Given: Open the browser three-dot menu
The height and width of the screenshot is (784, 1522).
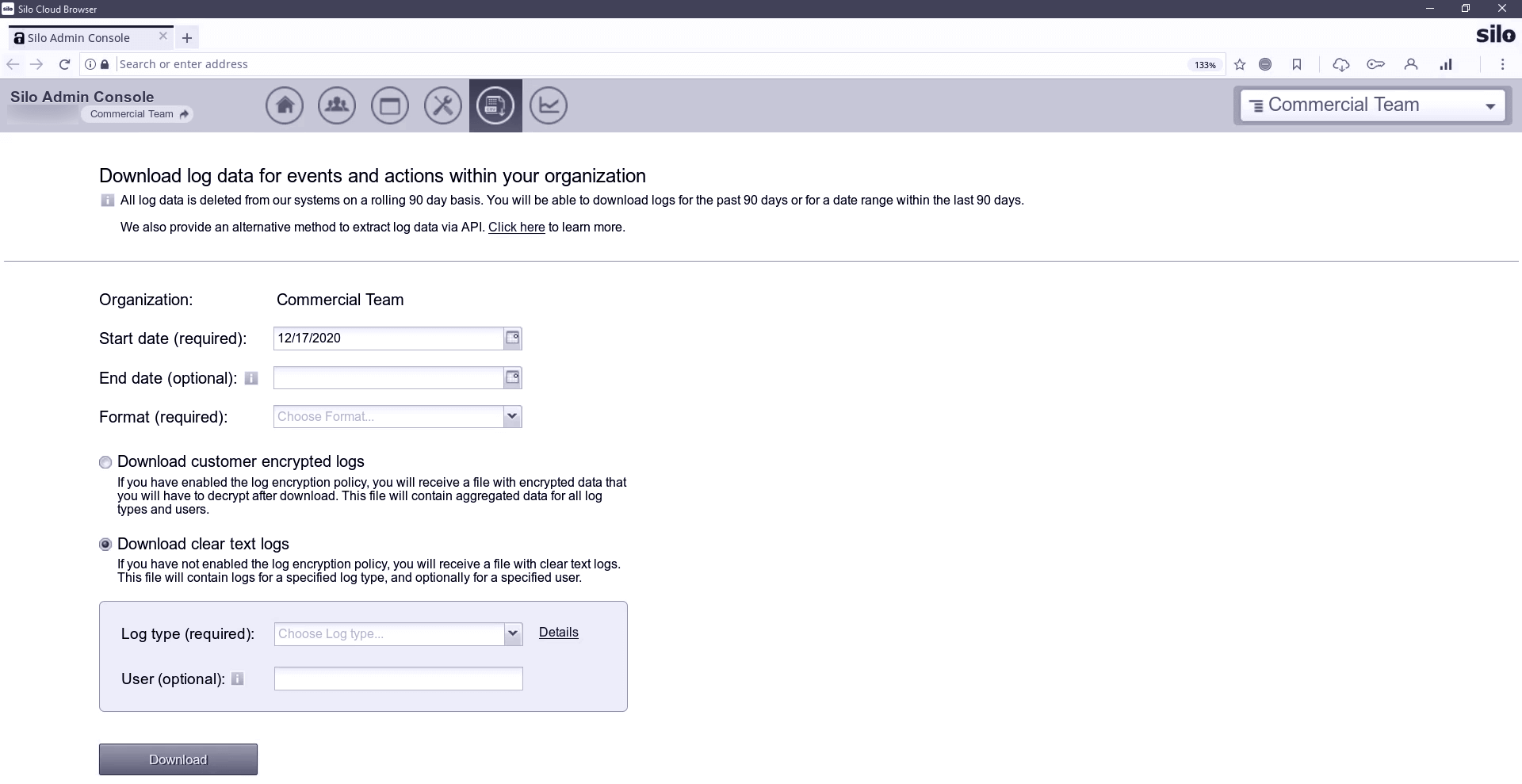Looking at the screenshot, I should coord(1502,64).
